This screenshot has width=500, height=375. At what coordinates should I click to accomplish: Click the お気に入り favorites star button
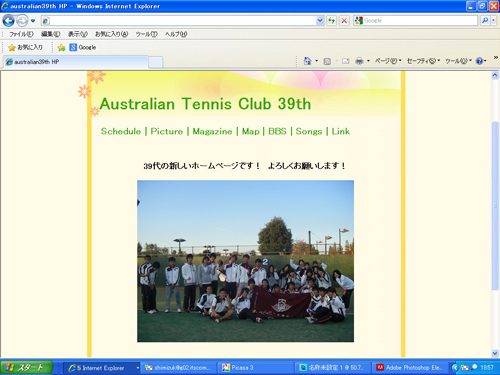tap(25, 47)
